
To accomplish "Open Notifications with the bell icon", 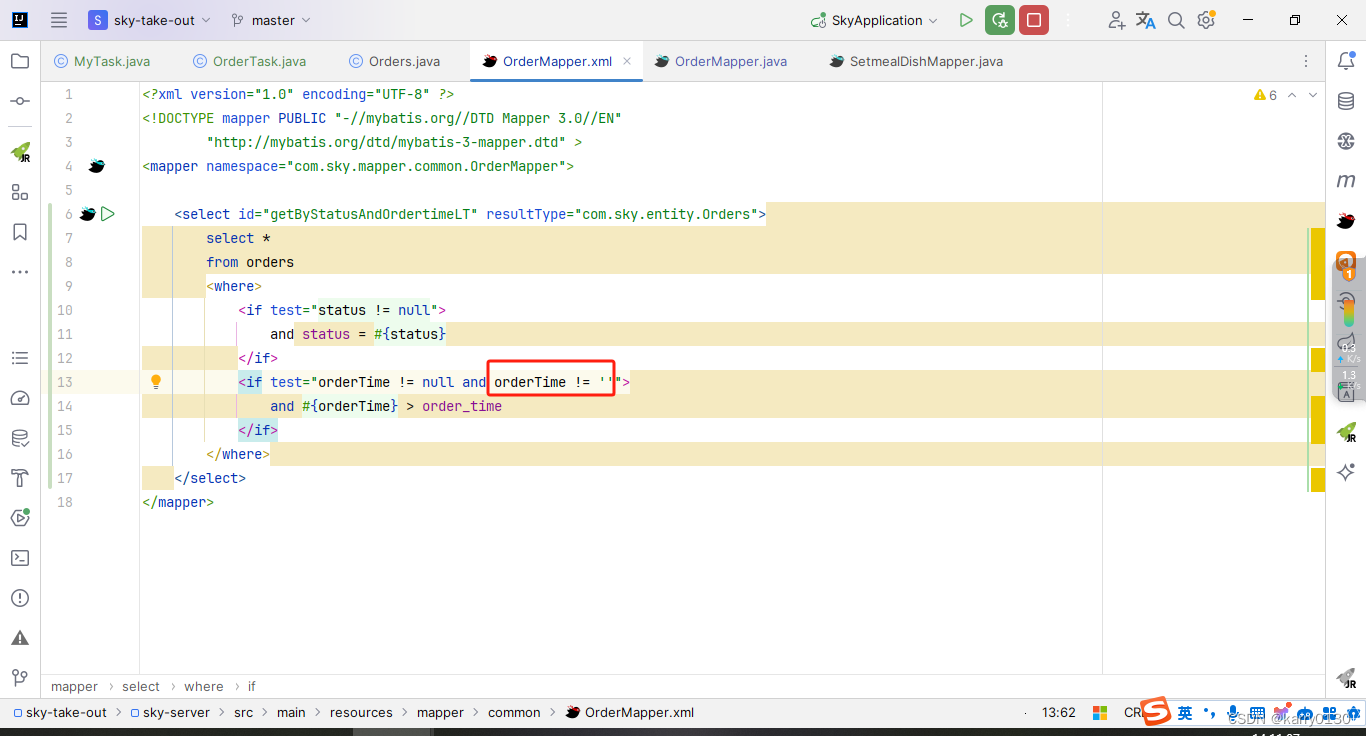I will [x=1345, y=61].
